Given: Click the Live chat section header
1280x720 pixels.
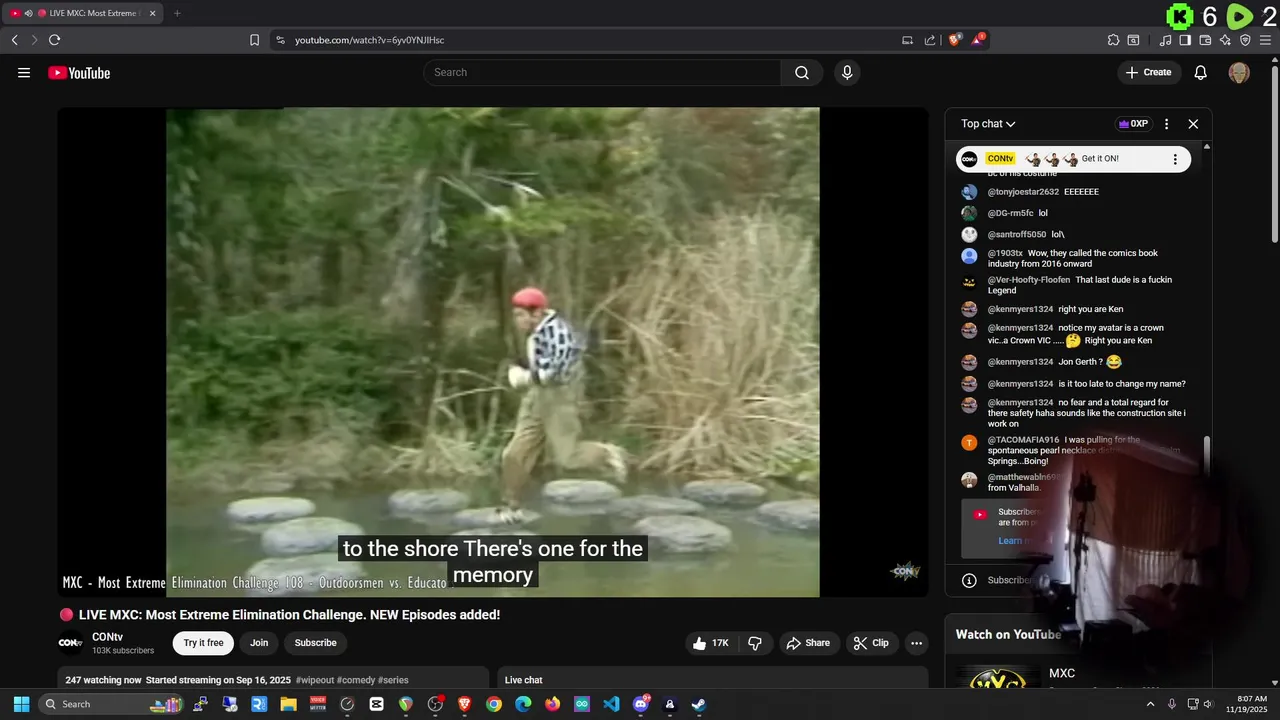Looking at the screenshot, I should [524, 680].
